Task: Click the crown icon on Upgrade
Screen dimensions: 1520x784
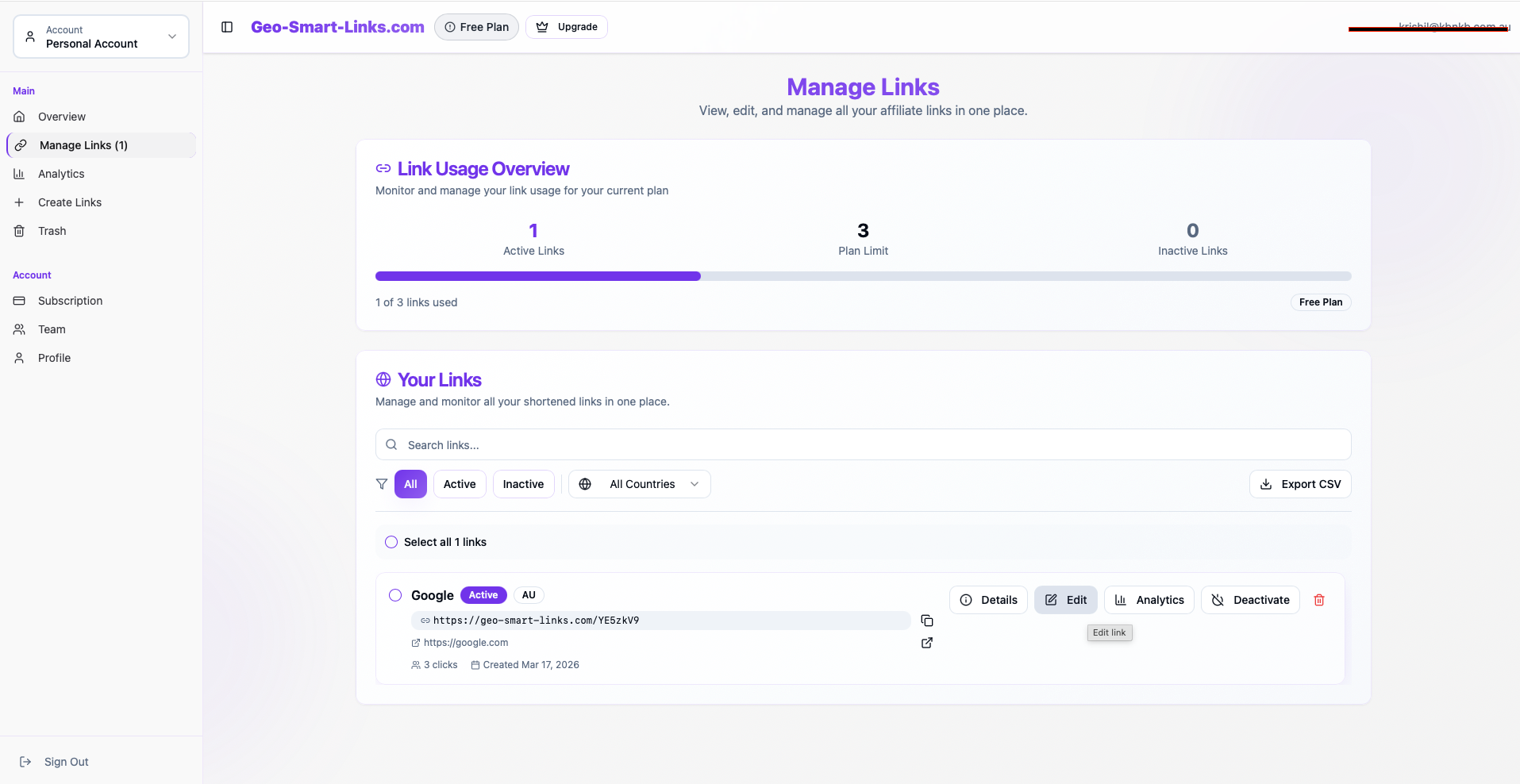Action: click(542, 27)
